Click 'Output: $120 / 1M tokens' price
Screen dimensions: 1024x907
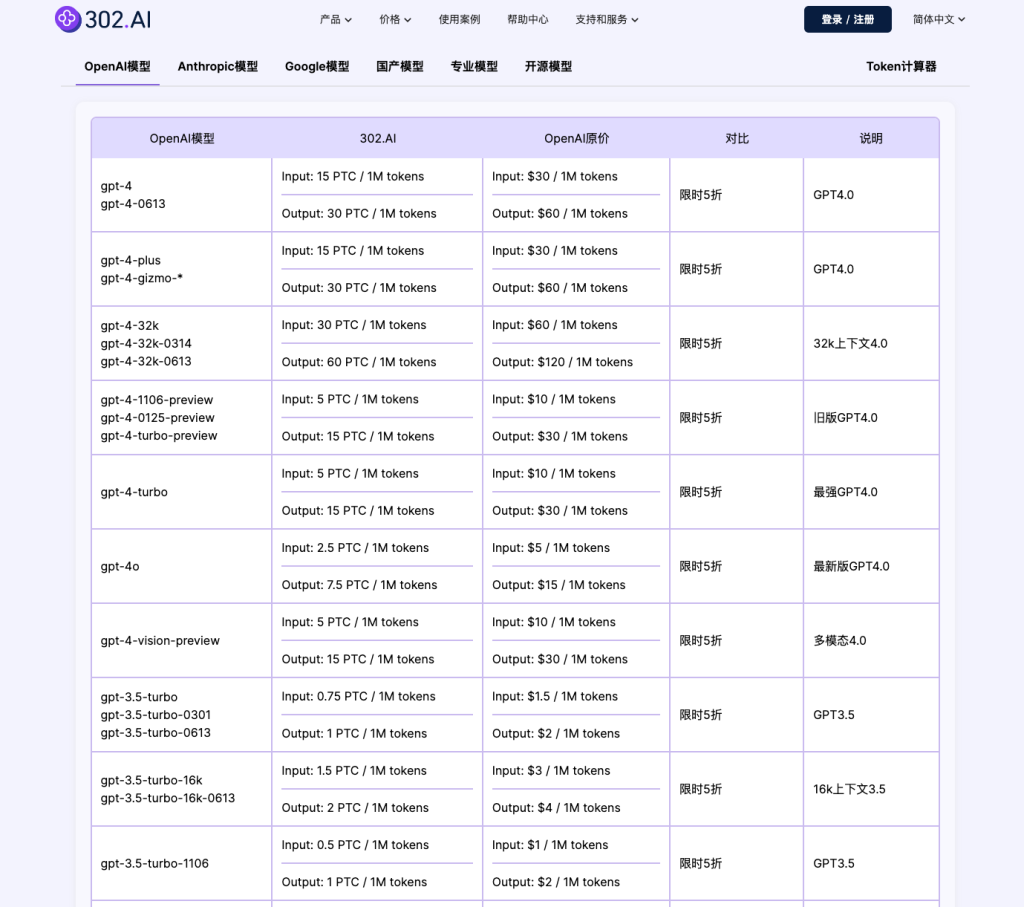tap(562, 362)
